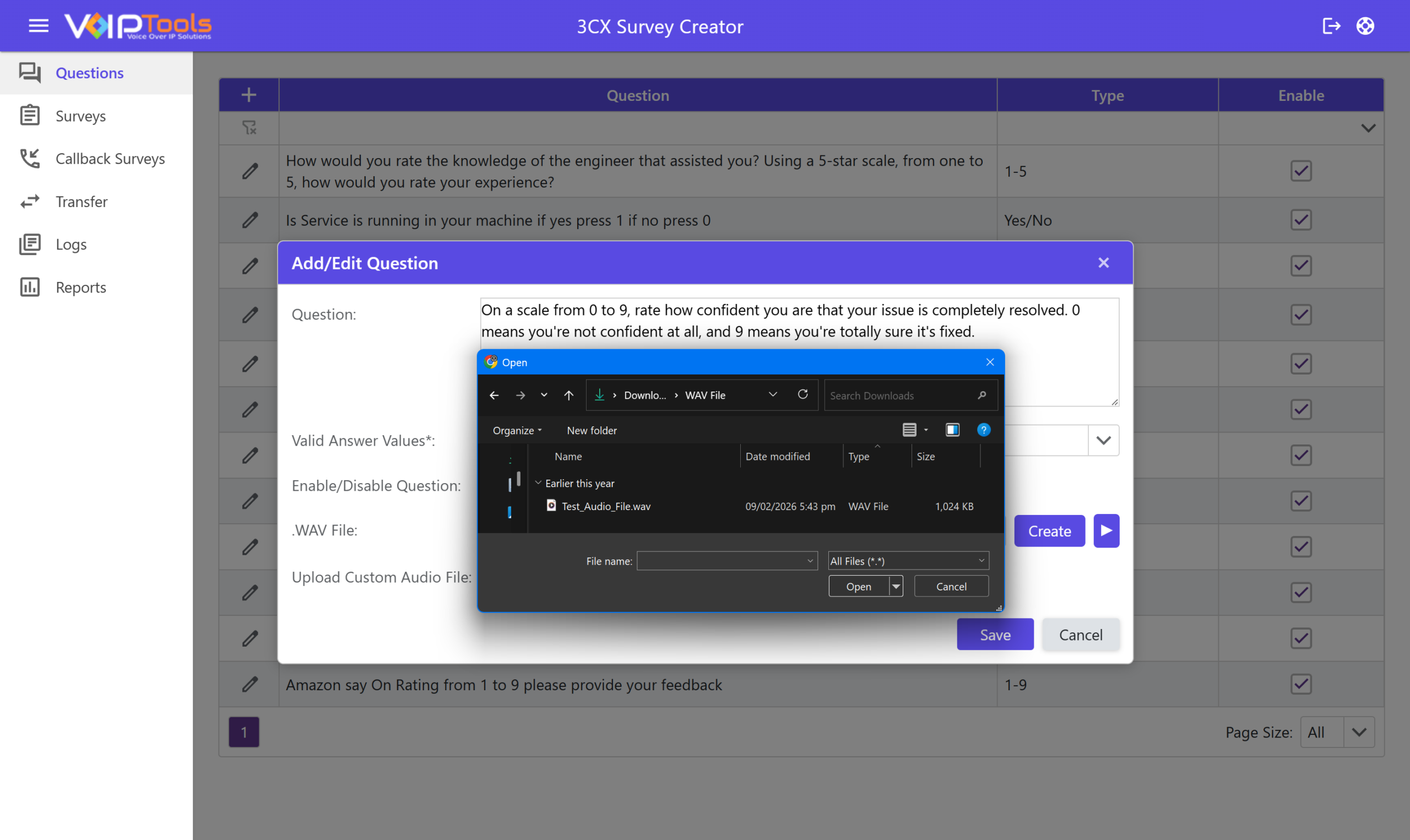
Task: Expand the address bar path dropdown
Action: 773,394
